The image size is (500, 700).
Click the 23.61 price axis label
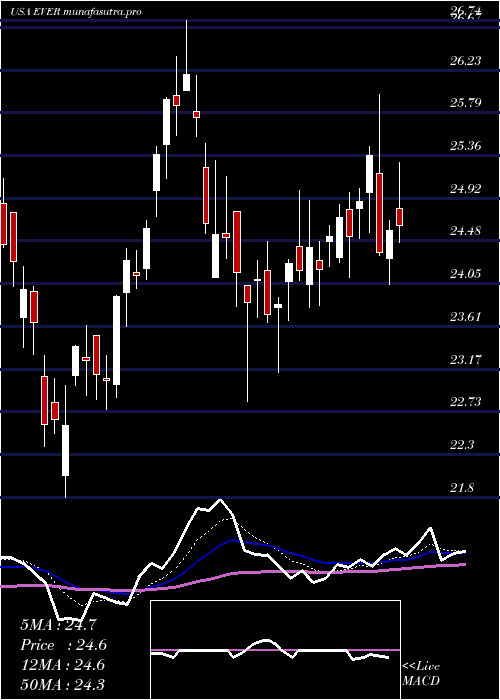(466, 317)
